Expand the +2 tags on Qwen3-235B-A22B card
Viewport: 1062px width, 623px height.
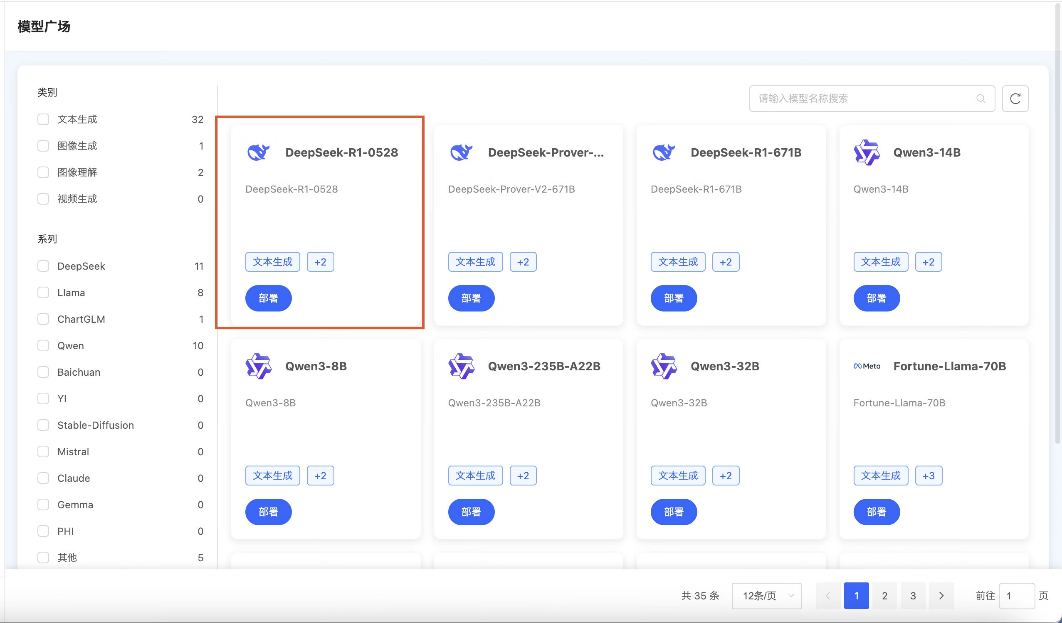(523, 476)
